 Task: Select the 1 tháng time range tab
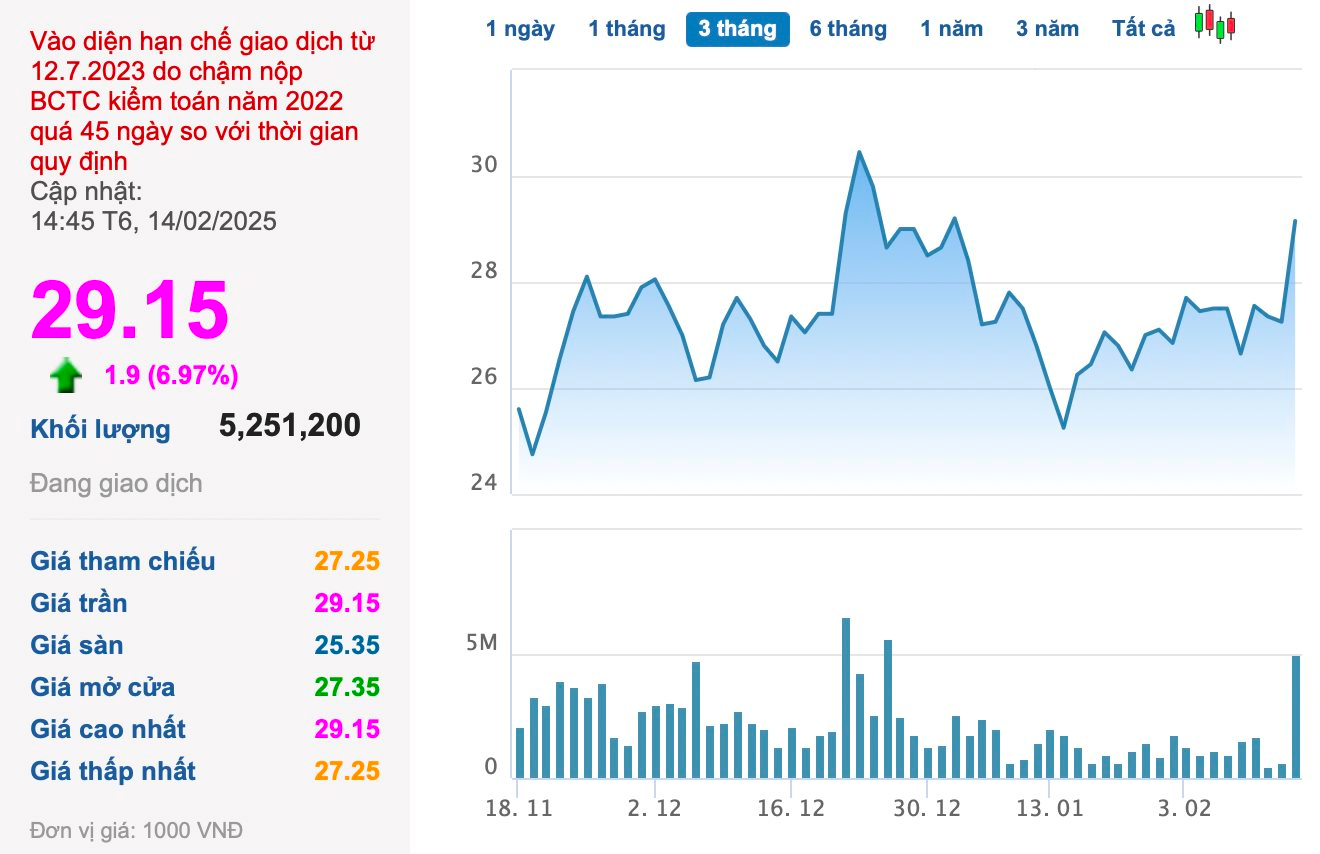point(627,29)
